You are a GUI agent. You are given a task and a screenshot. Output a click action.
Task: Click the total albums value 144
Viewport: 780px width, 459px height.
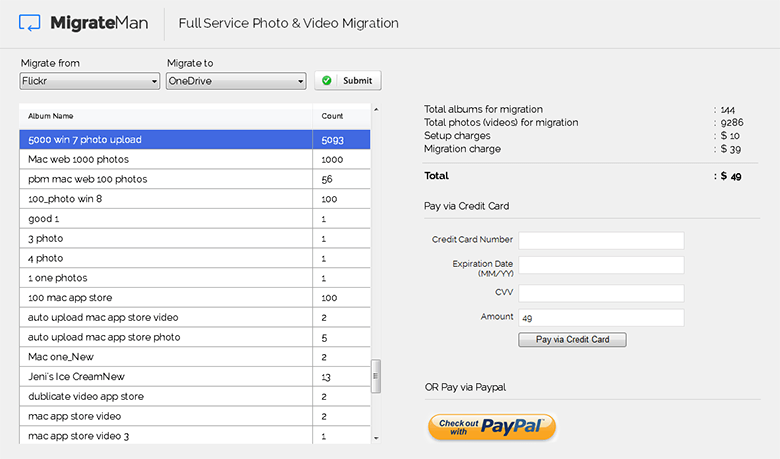[727, 109]
